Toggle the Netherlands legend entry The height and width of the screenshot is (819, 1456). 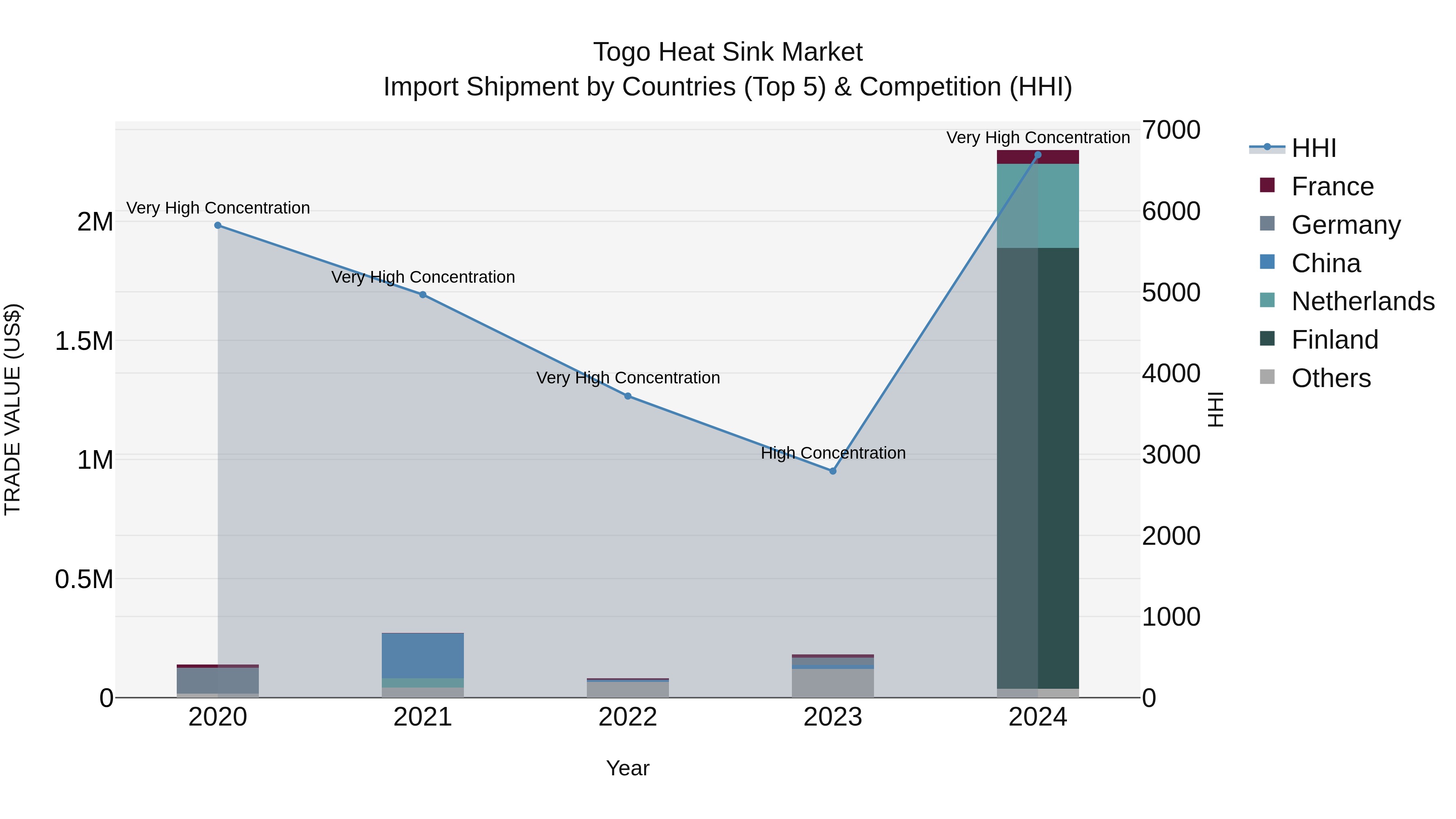pos(1348,301)
